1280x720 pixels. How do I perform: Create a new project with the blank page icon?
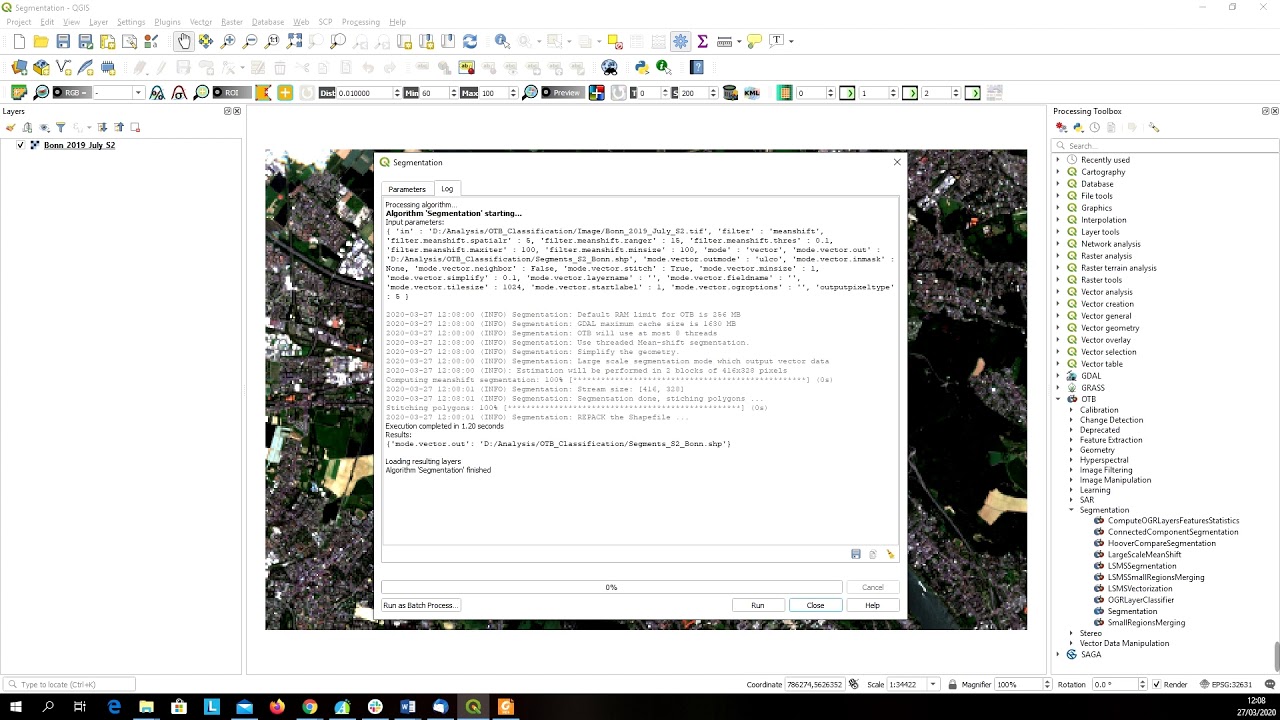click(x=19, y=41)
